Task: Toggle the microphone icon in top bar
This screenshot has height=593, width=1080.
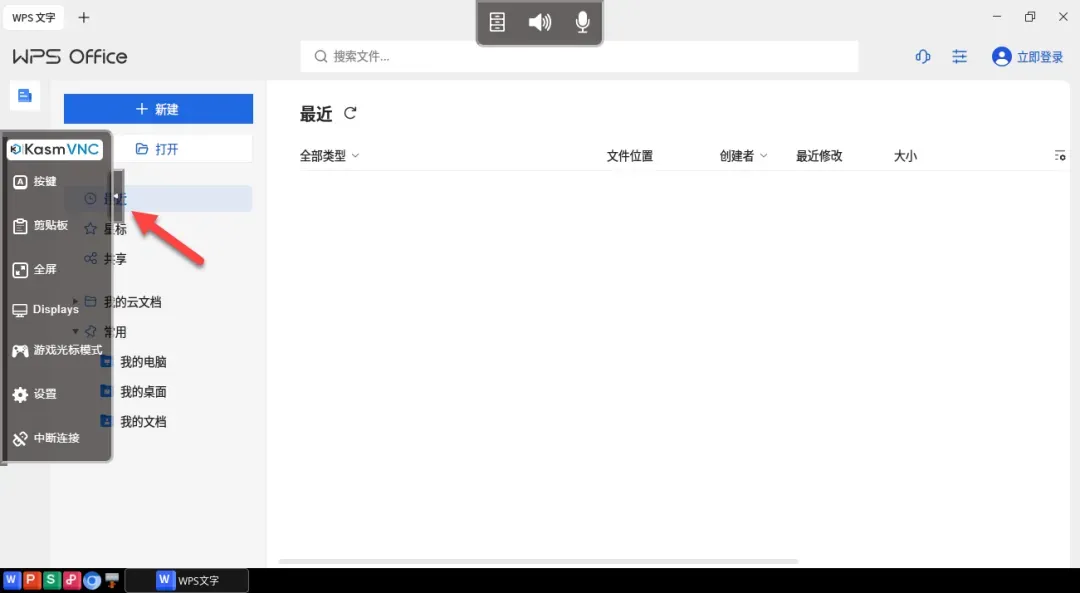Action: coord(583,22)
